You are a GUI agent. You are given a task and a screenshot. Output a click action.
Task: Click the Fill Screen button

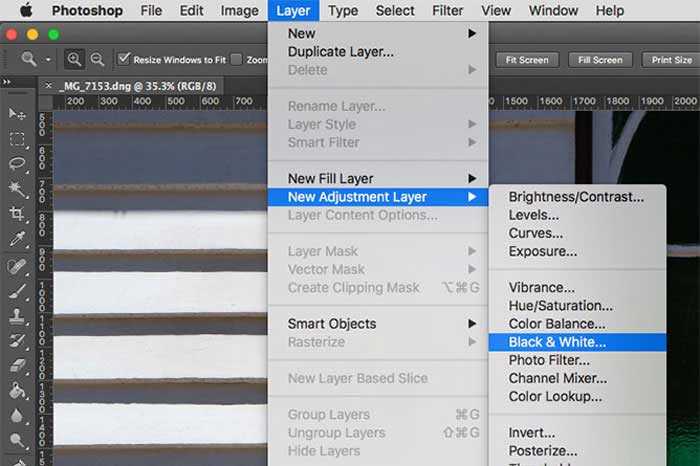tap(600, 60)
